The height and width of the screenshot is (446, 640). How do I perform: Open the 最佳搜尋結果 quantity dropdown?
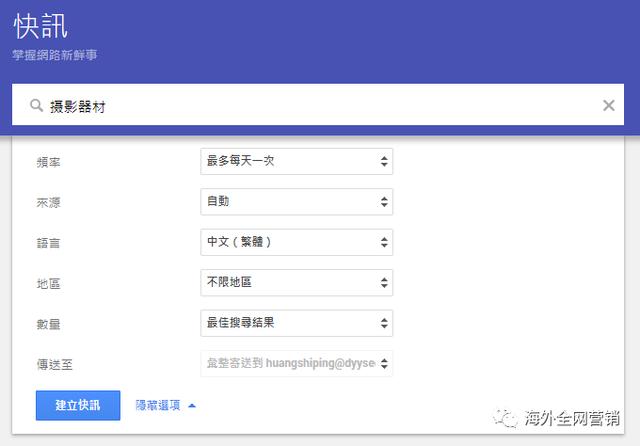296,323
